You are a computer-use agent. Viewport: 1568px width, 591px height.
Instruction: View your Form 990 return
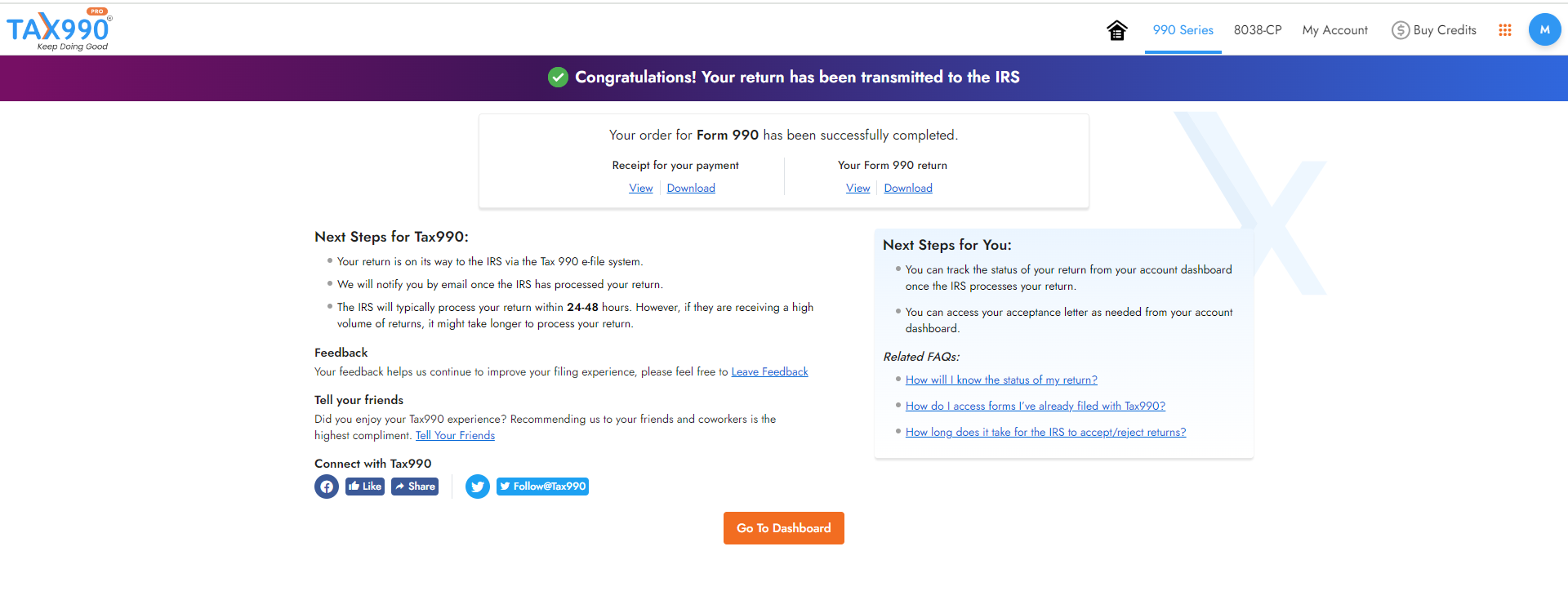tap(857, 188)
